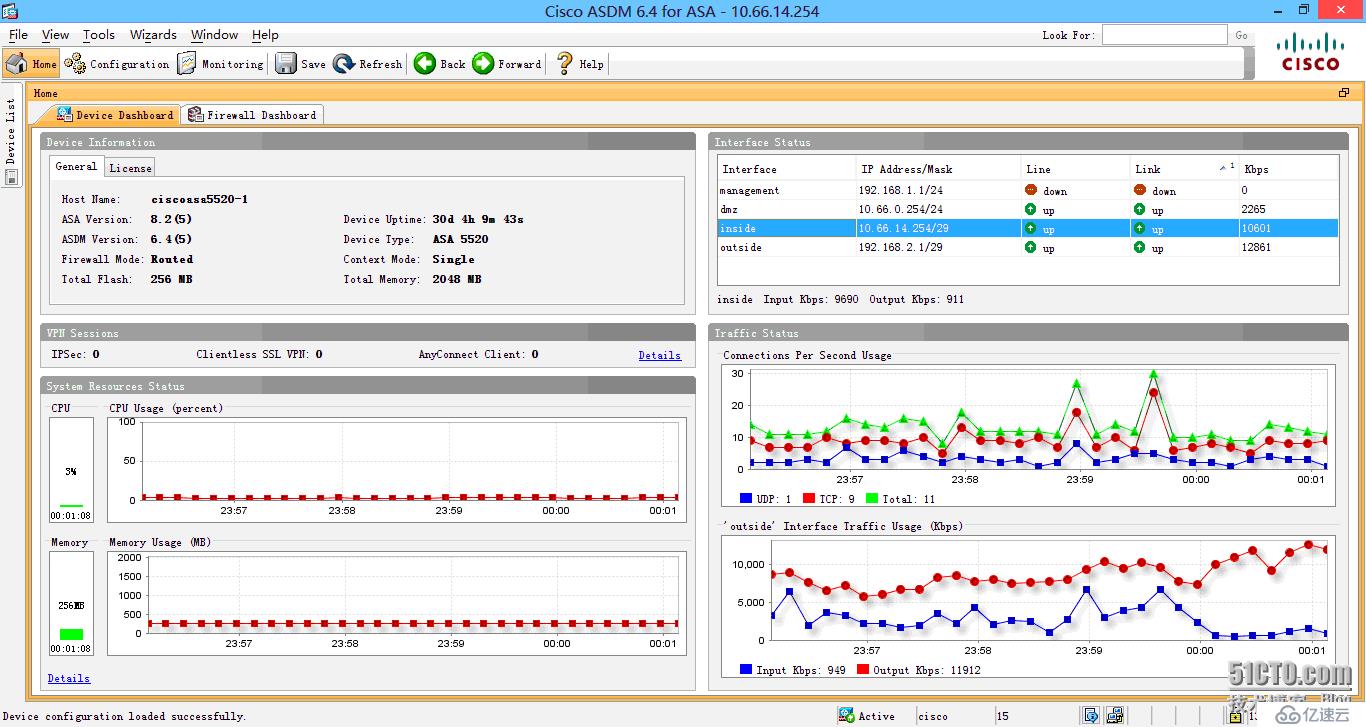Click dmz row Line up icon
Screen dimensions: 1366x727
point(1031,209)
